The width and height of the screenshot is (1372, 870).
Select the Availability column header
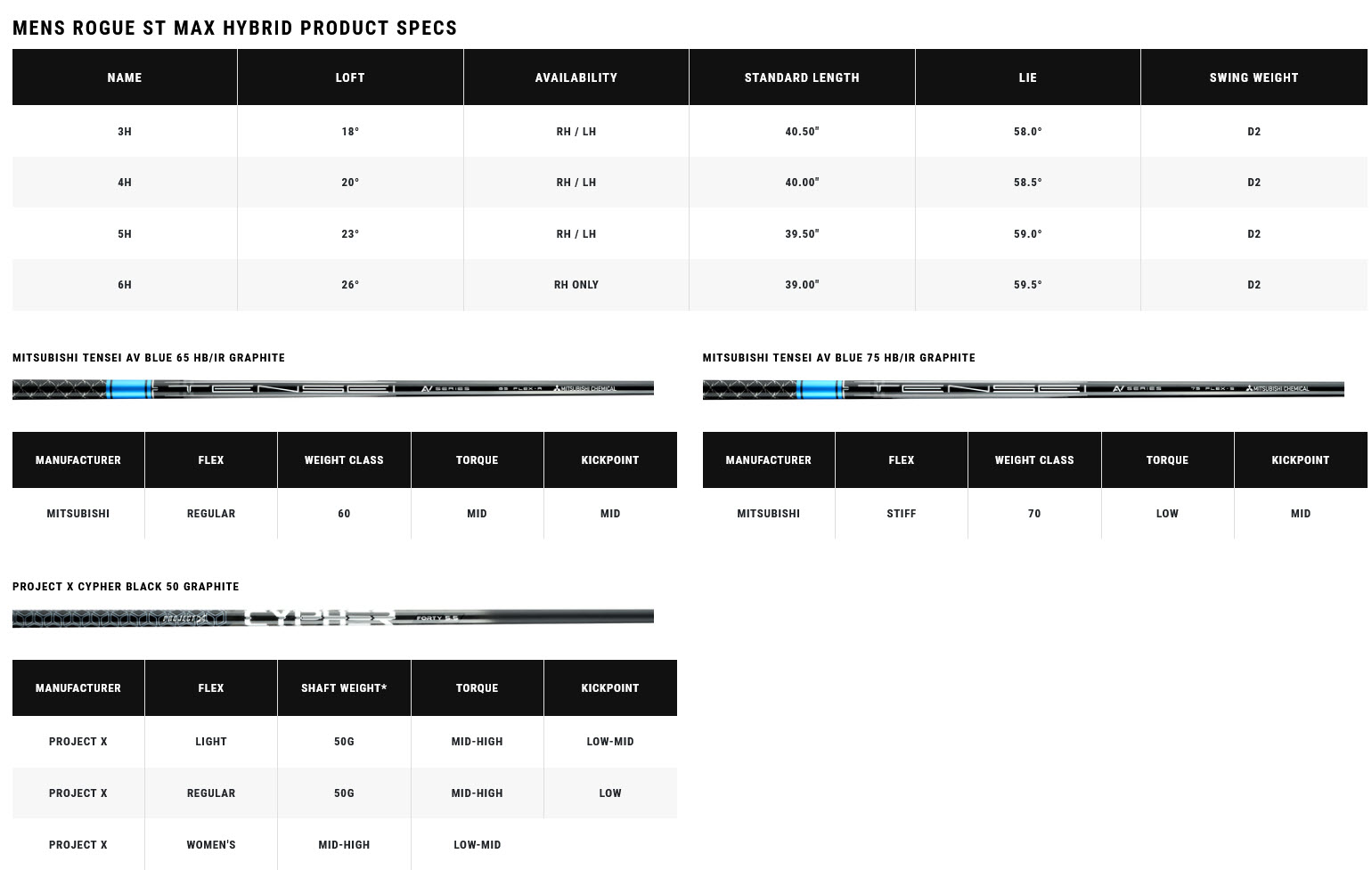click(x=576, y=77)
